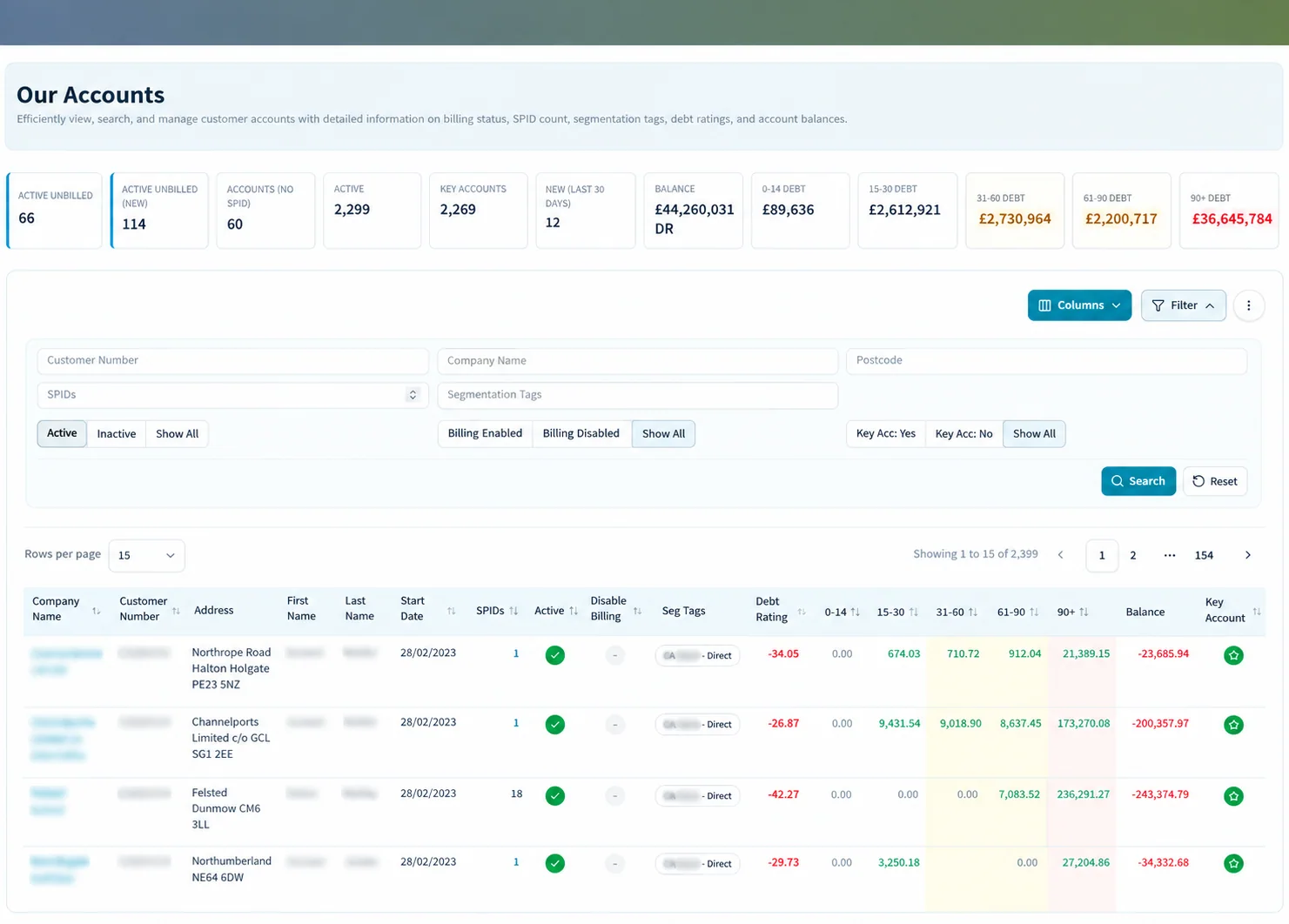The height and width of the screenshot is (924, 1289).
Task: Click the Company Name column sort arrows
Action: coord(96,611)
